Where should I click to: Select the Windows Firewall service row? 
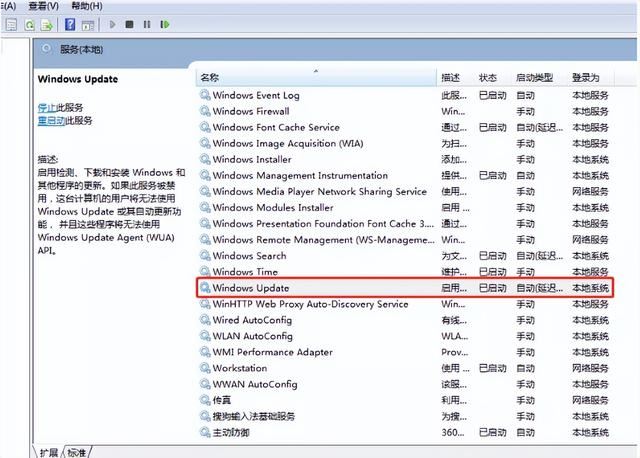251,112
